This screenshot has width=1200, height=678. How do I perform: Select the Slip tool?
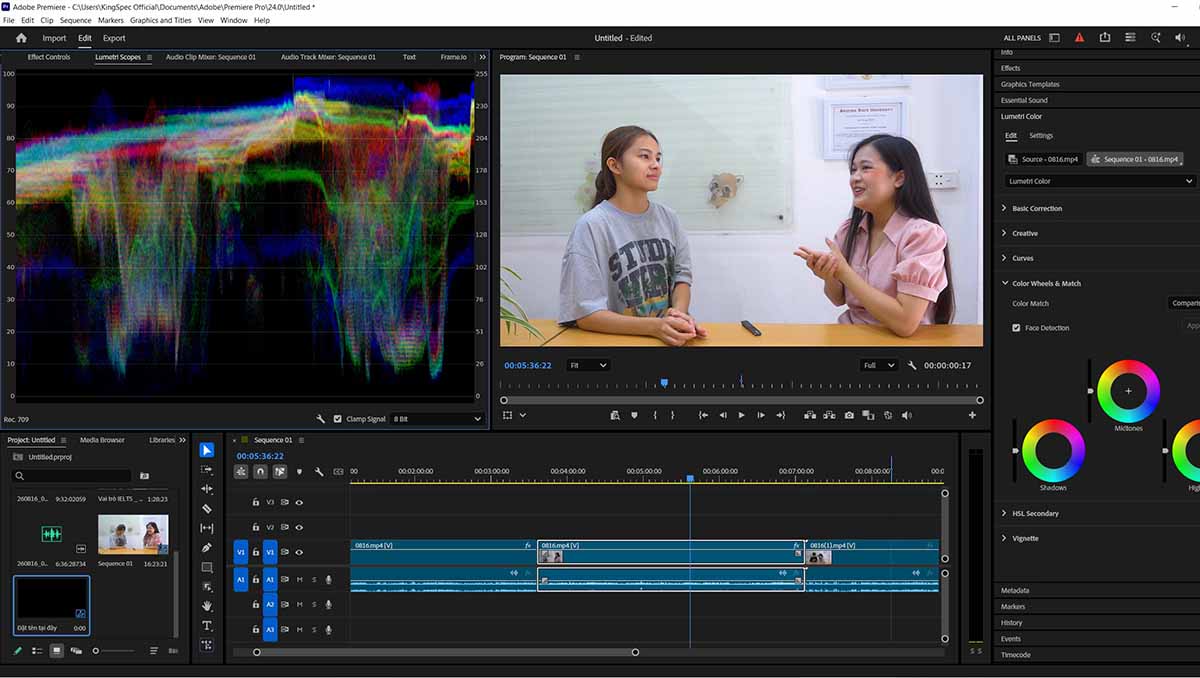pyautogui.click(x=207, y=528)
